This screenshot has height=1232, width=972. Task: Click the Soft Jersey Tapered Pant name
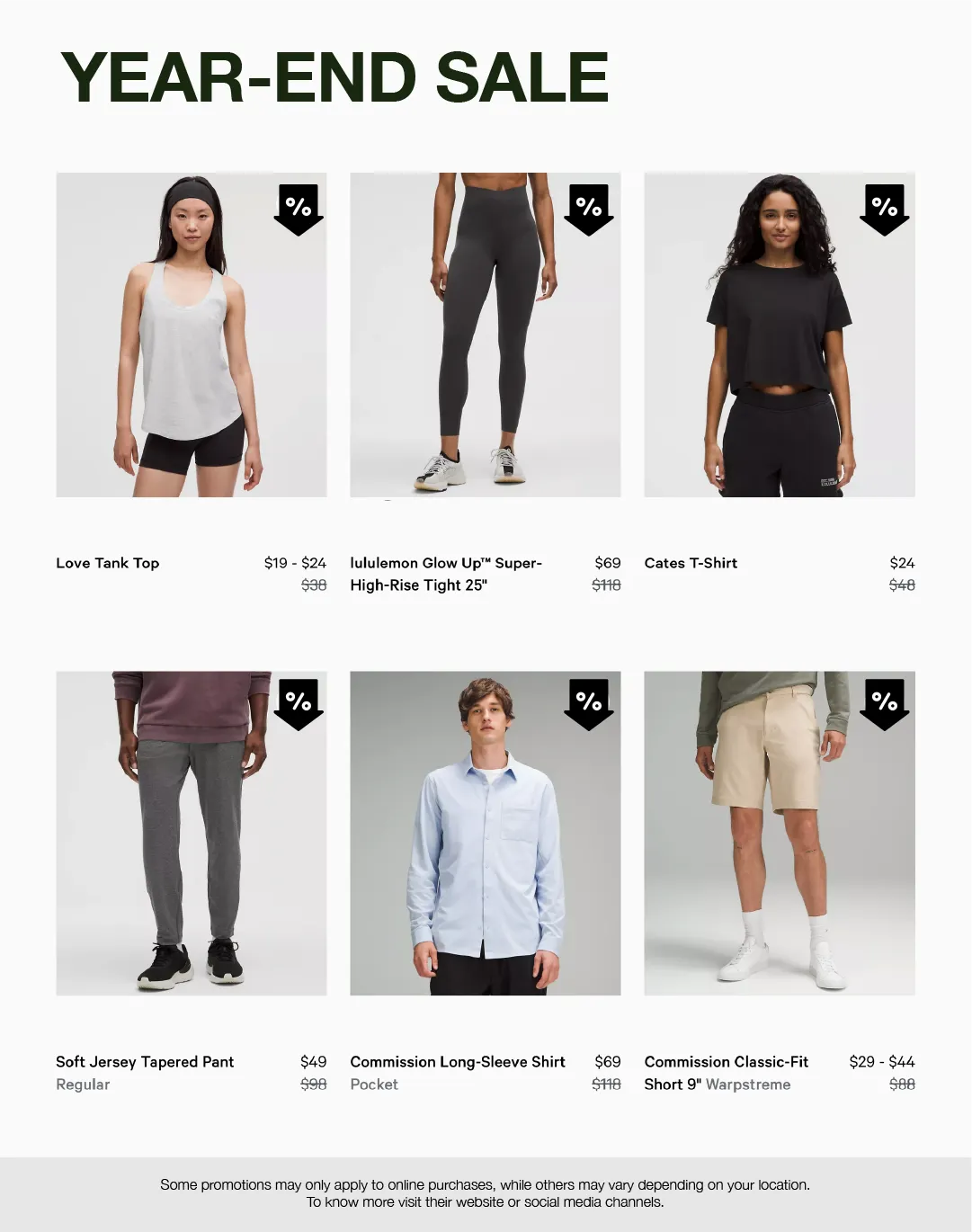pos(145,1062)
